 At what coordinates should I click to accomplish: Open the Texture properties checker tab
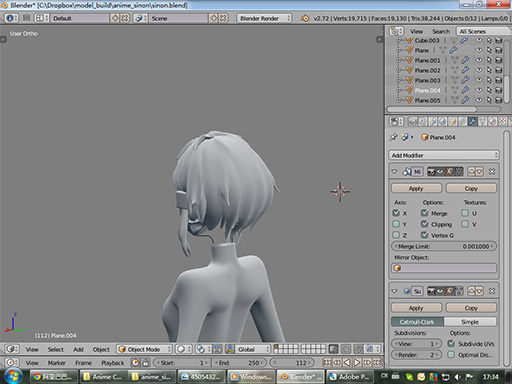click(502, 122)
